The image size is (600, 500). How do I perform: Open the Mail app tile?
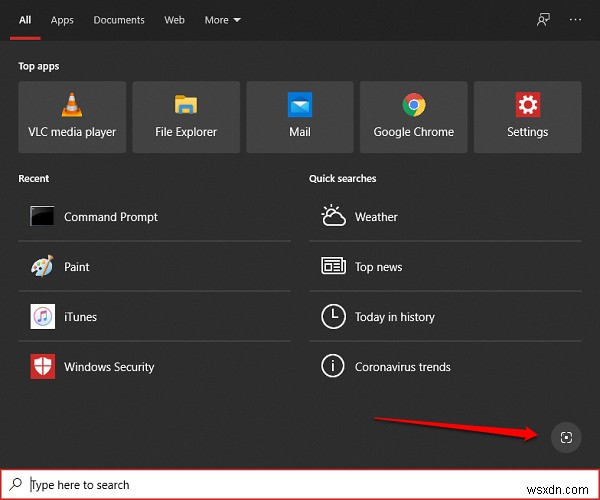[x=300, y=117]
